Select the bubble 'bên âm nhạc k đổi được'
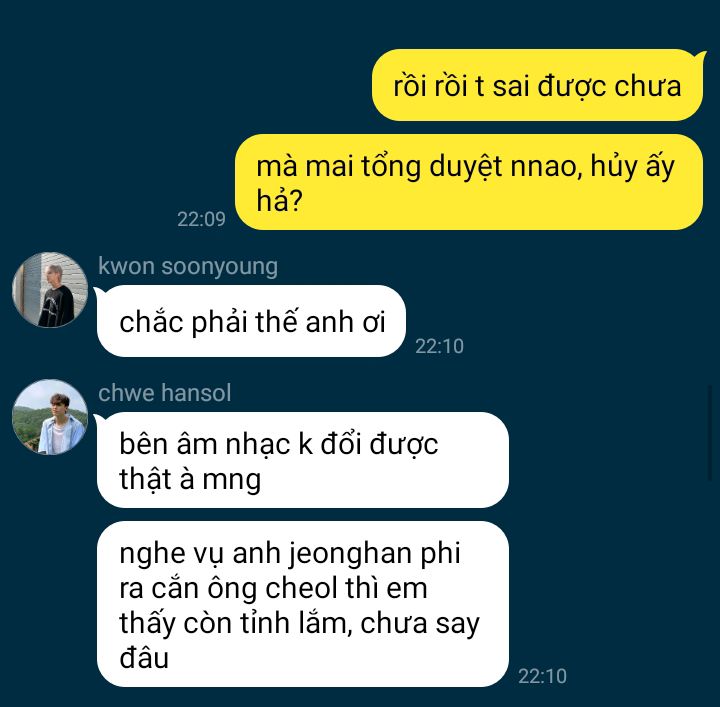 pyautogui.click(x=303, y=460)
